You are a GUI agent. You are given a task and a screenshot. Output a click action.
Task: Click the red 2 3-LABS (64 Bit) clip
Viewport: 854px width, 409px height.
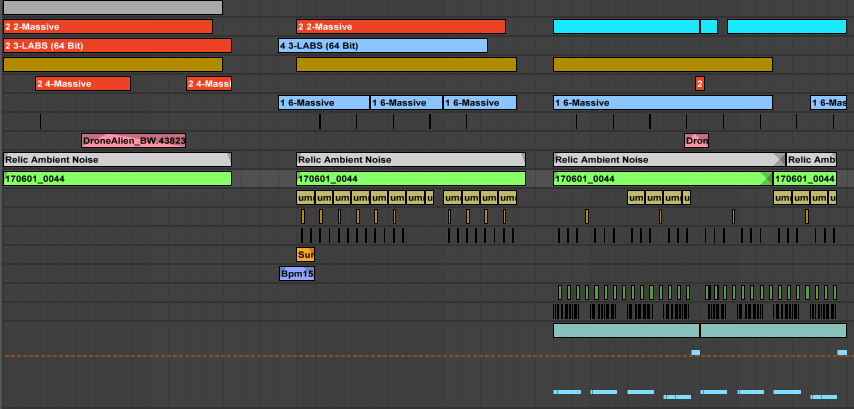pyautogui.click(x=116, y=46)
